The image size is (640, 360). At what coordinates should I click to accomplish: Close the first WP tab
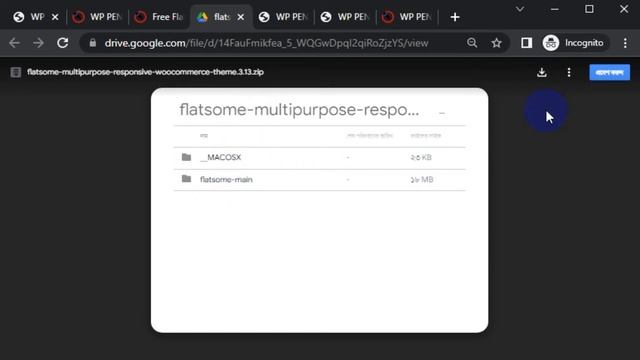[55, 17]
